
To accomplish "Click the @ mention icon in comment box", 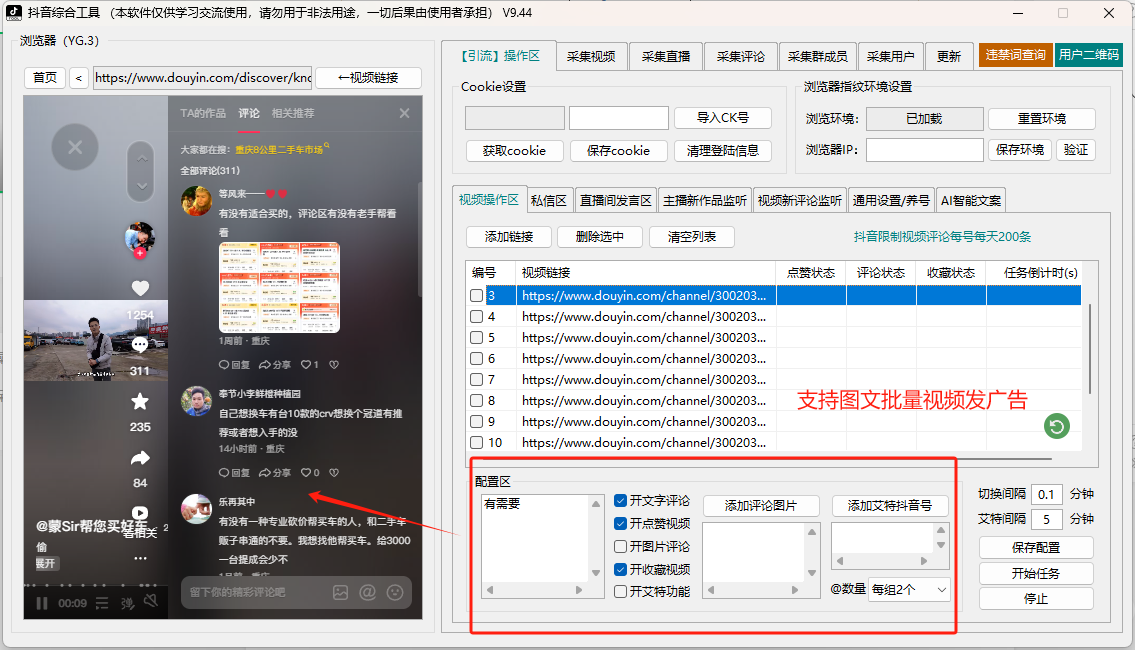I will coord(366,592).
